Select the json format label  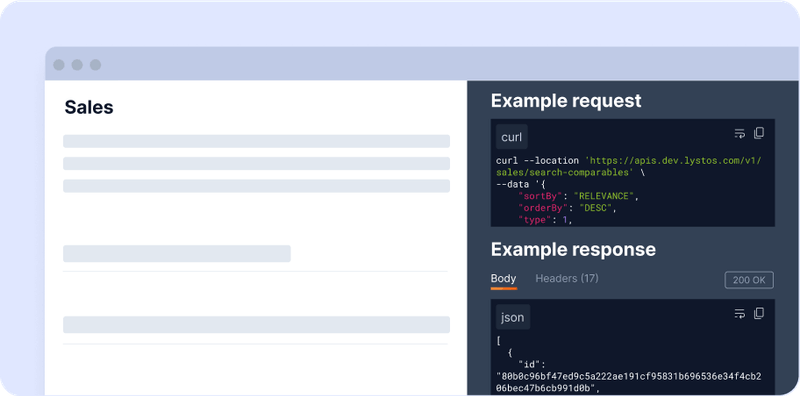click(513, 317)
